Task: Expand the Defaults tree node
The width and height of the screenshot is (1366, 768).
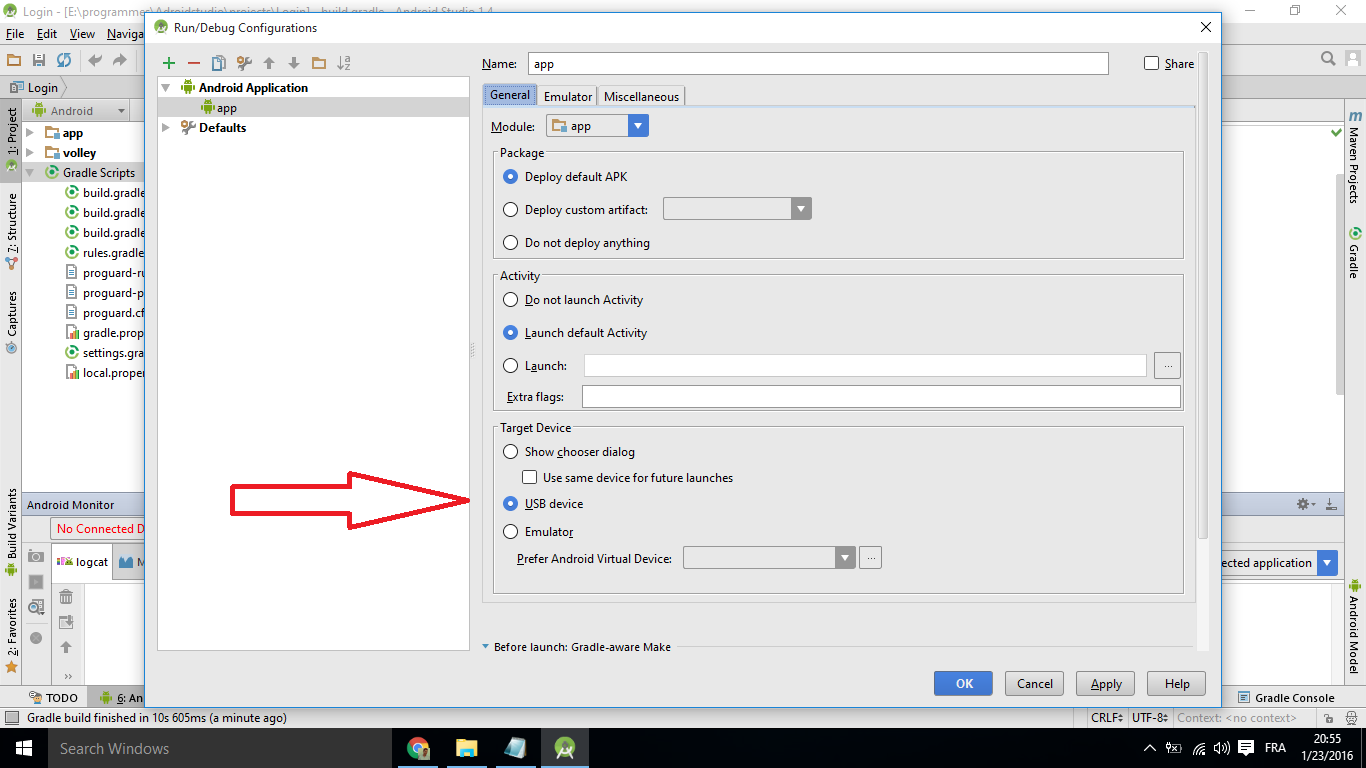Action: click(166, 127)
